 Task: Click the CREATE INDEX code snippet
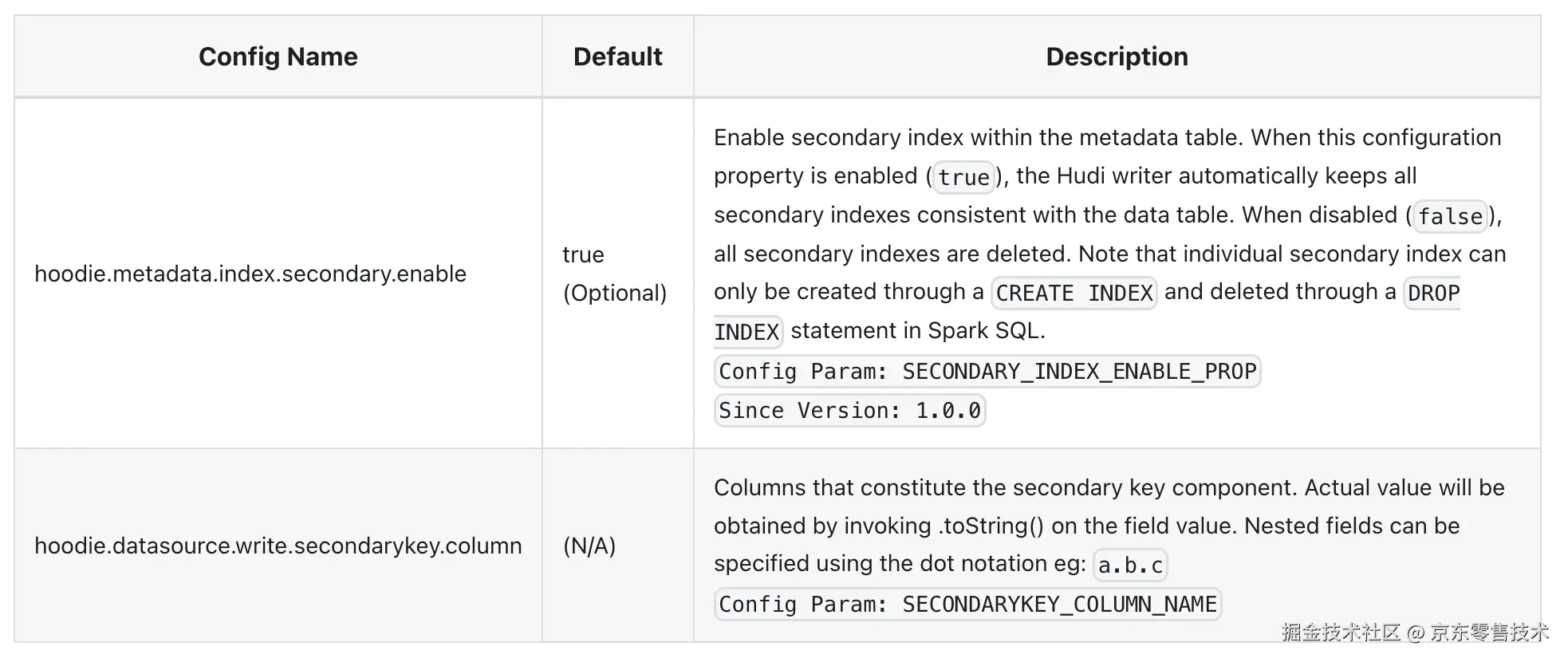1074,294
